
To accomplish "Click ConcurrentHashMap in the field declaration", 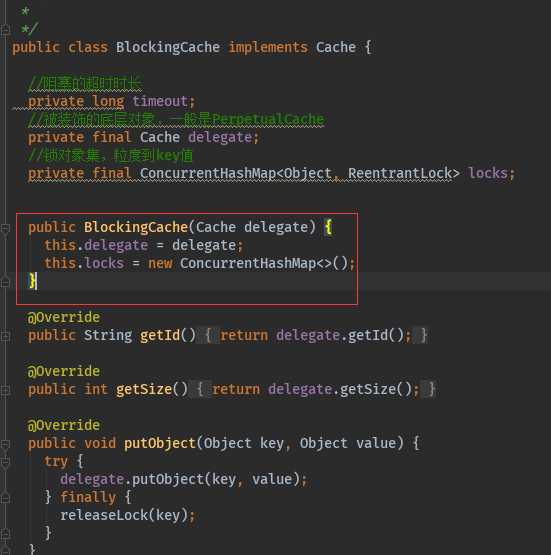I will point(207,173).
